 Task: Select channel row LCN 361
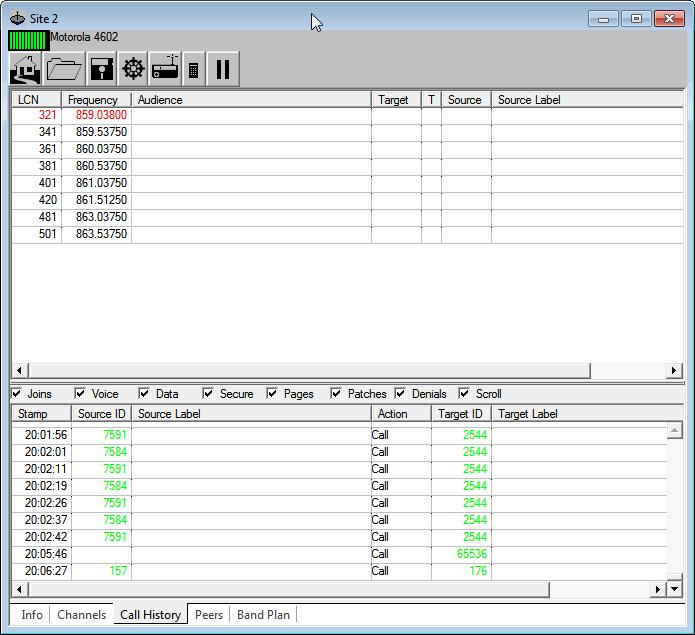pyautogui.click(x=347, y=149)
